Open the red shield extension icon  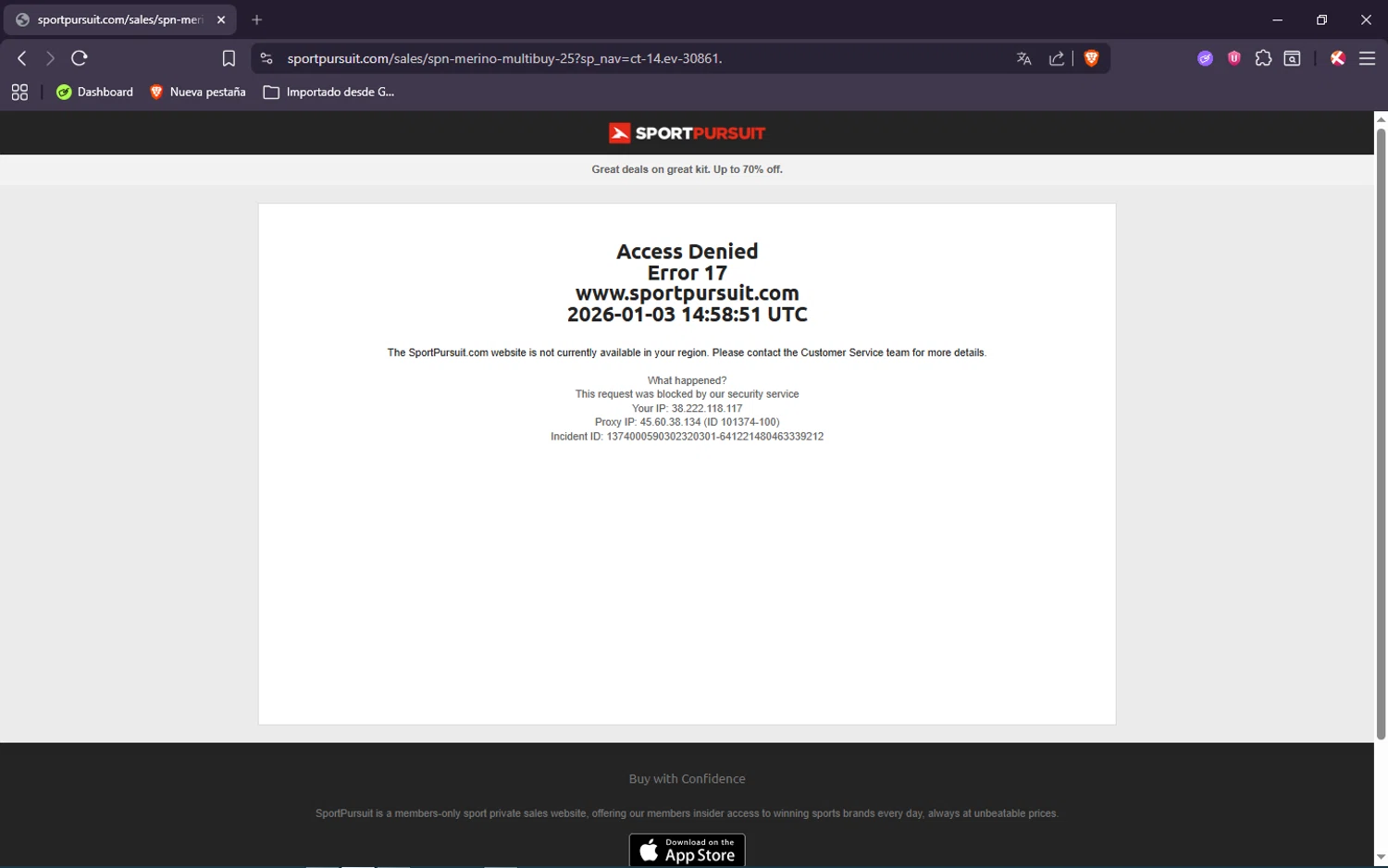click(1234, 58)
